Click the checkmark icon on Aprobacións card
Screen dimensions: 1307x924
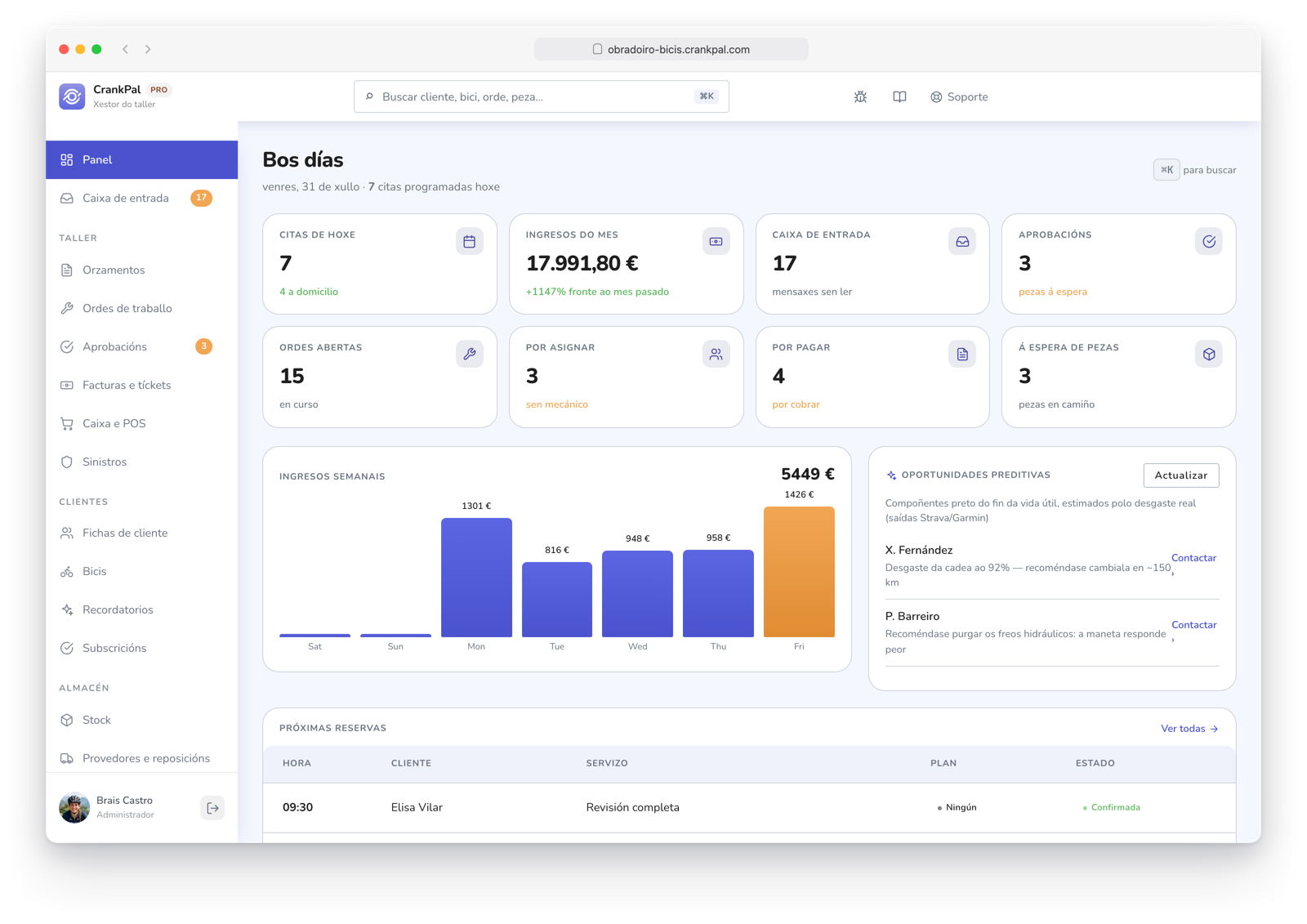point(1209,242)
